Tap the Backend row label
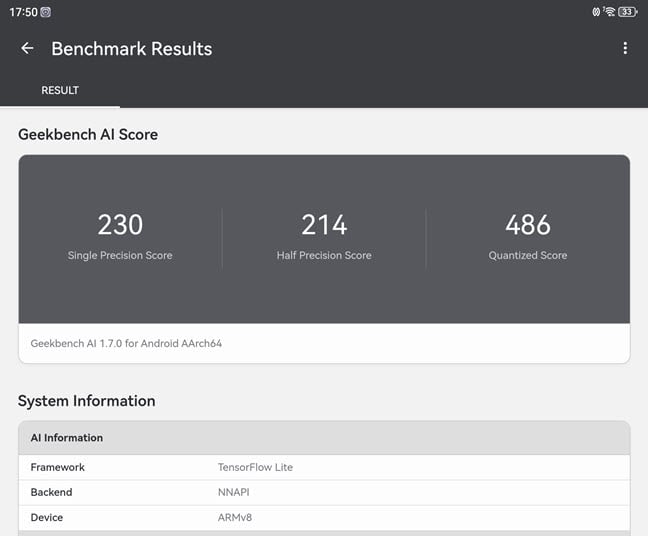This screenshot has height=536, width=648. click(51, 492)
